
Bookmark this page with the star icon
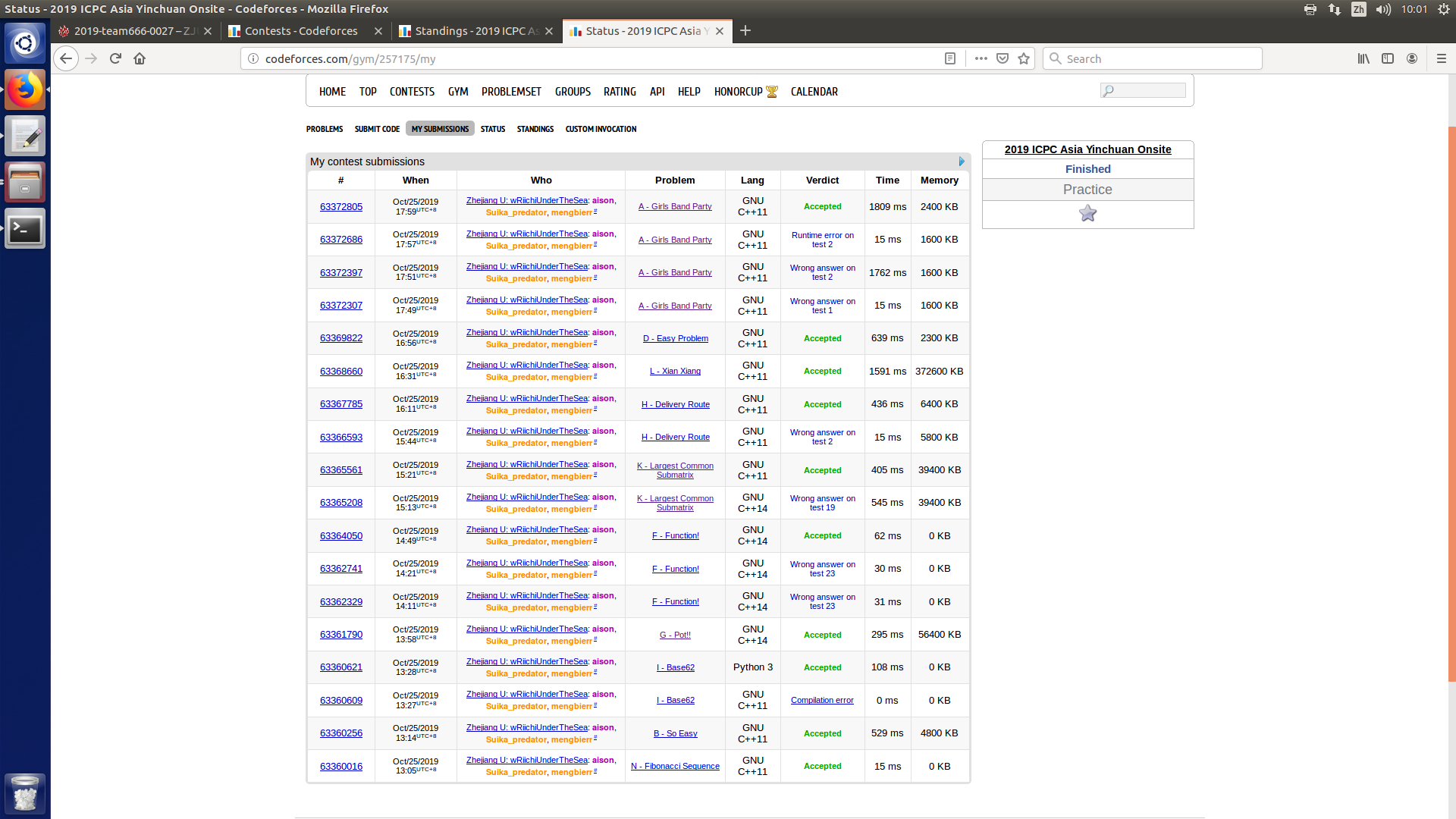(1024, 58)
